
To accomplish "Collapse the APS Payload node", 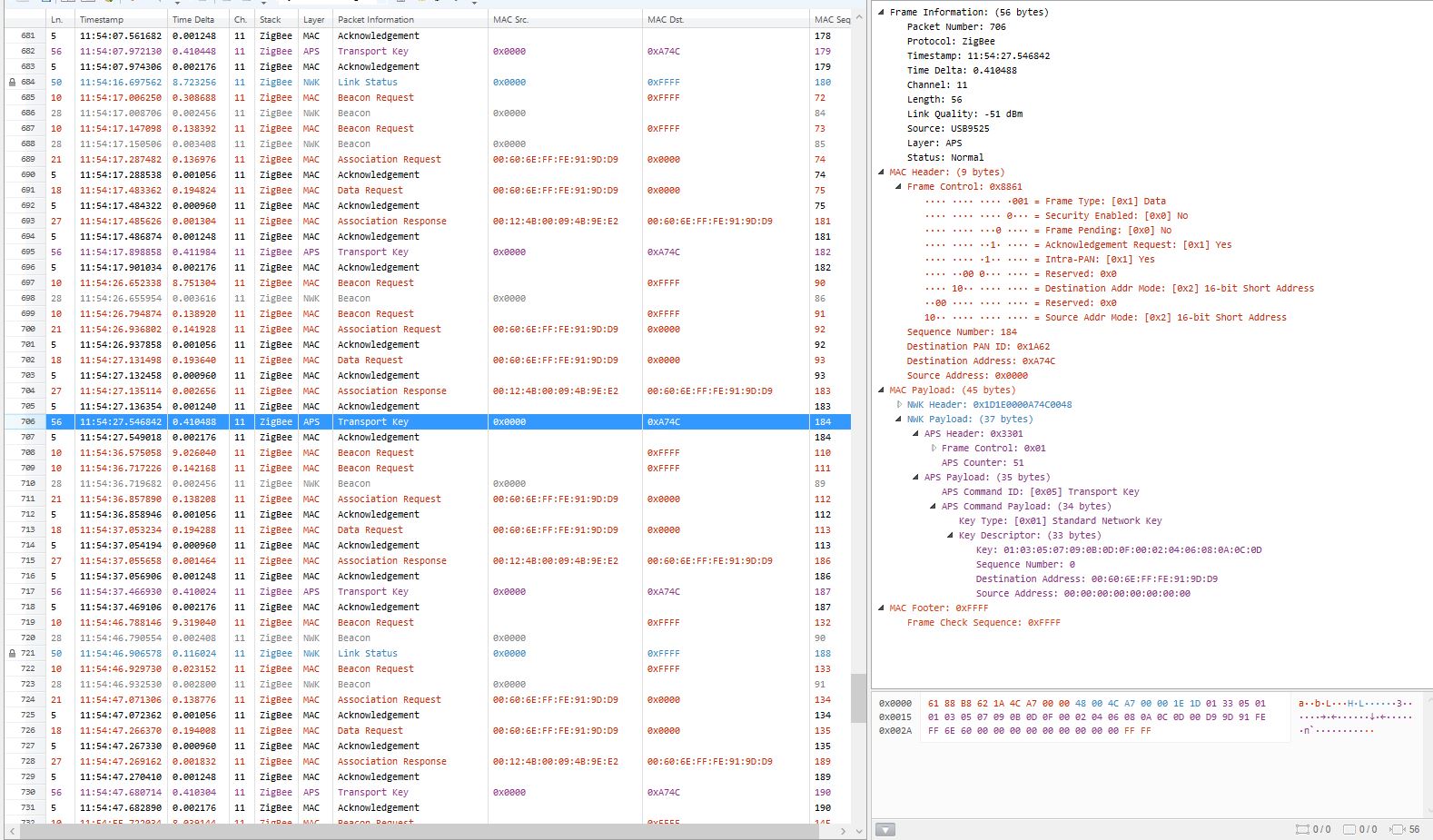I will pos(915,477).
